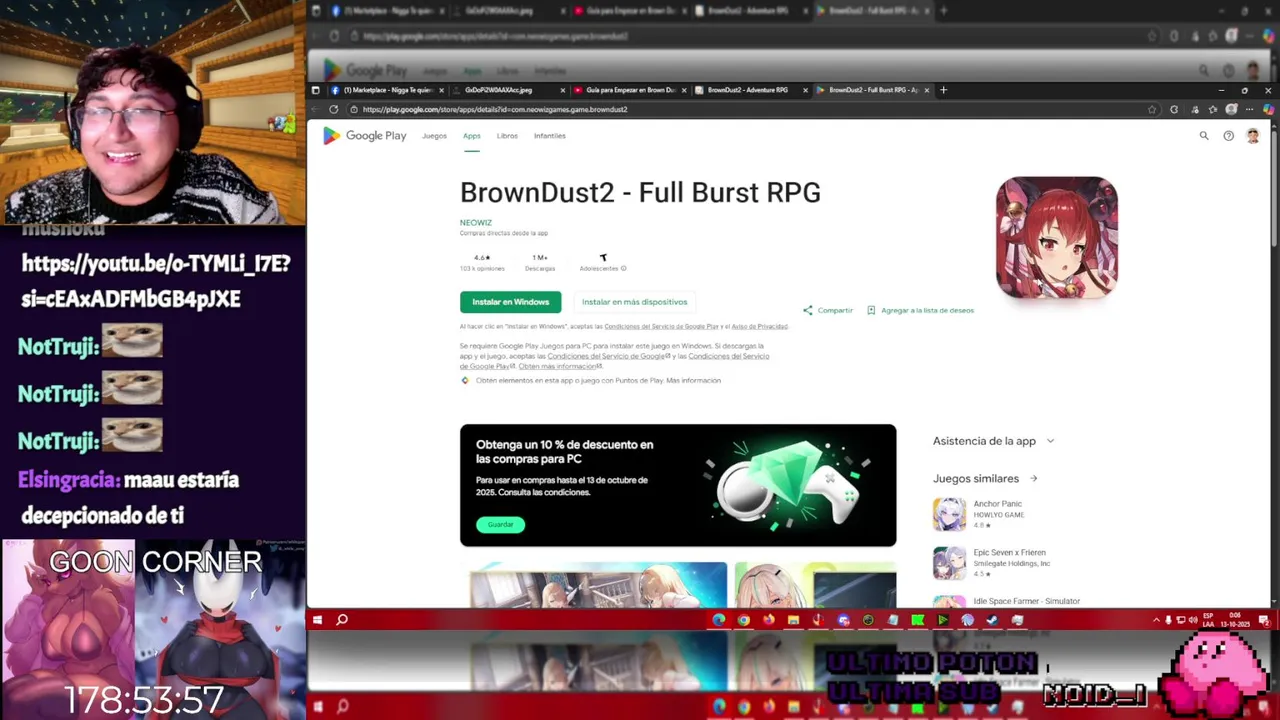Show hidden system tray icons
This screenshot has height=720, width=1280.
pyautogui.click(x=1156, y=620)
